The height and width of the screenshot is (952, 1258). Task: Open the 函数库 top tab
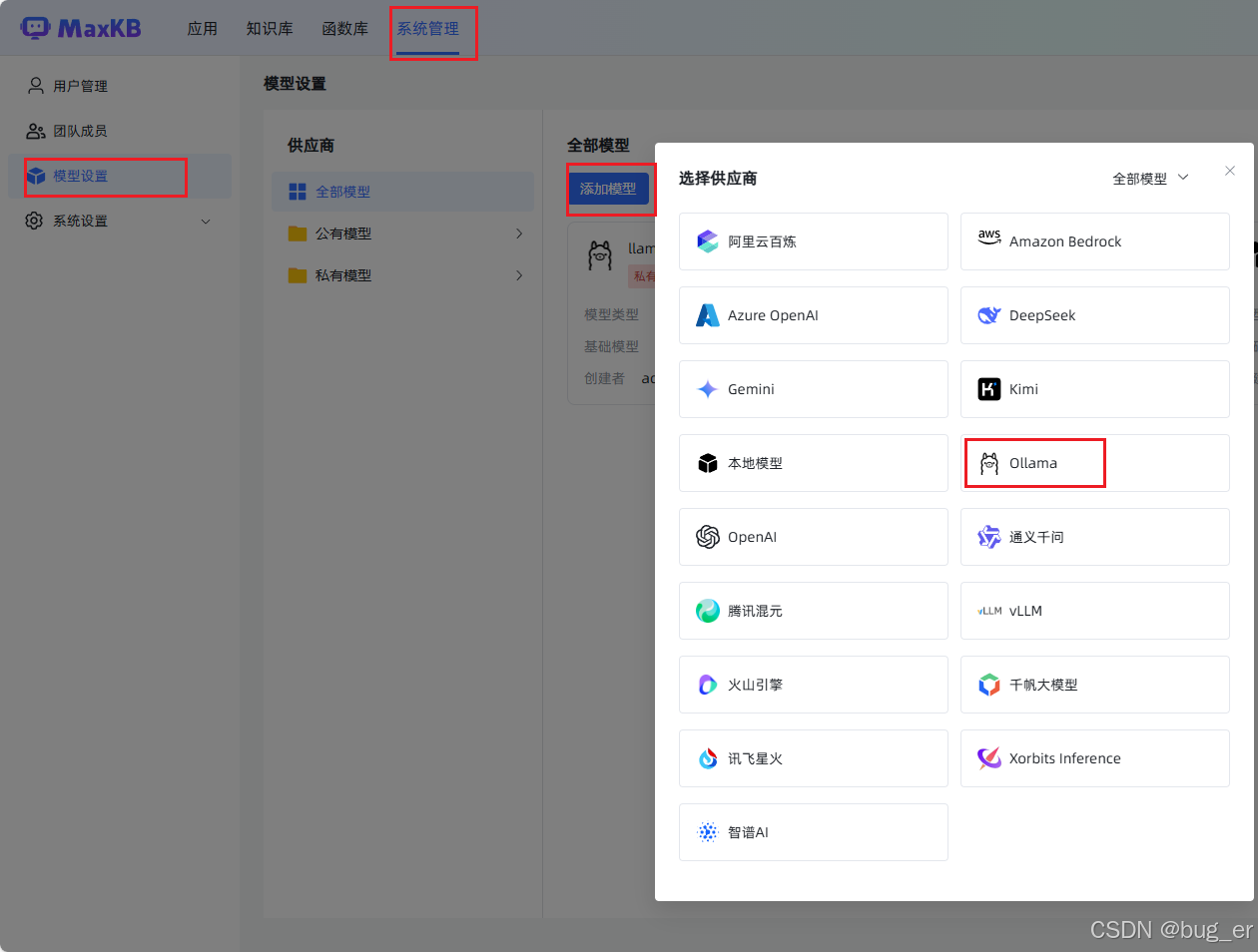[345, 29]
